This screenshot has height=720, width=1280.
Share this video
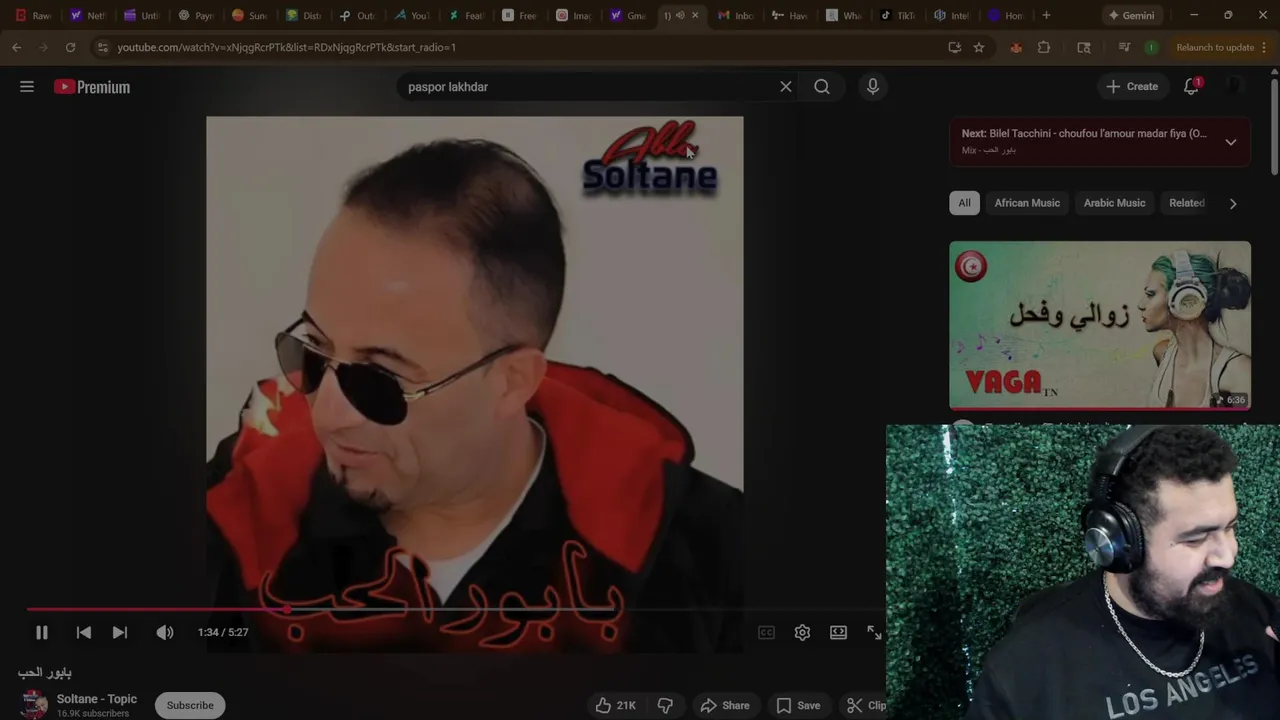tap(725, 705)
